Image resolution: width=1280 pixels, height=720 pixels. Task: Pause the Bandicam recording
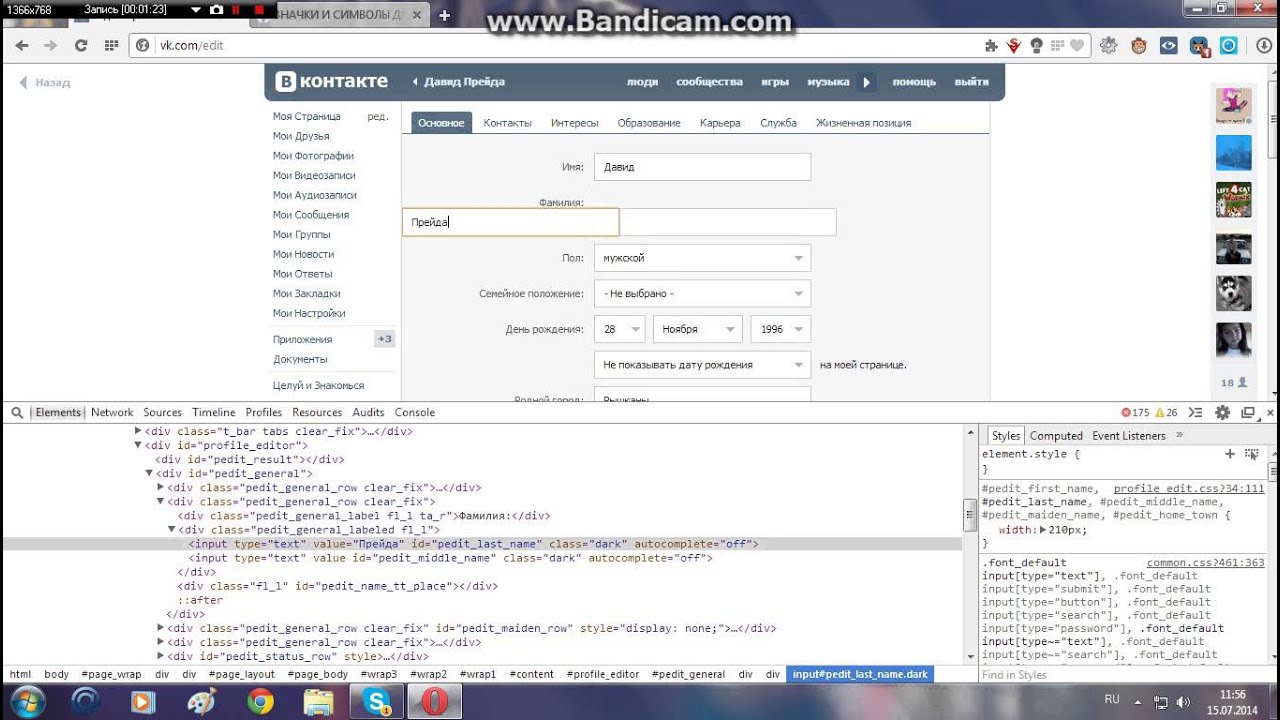pyautogui.click(x=237, y=10)
